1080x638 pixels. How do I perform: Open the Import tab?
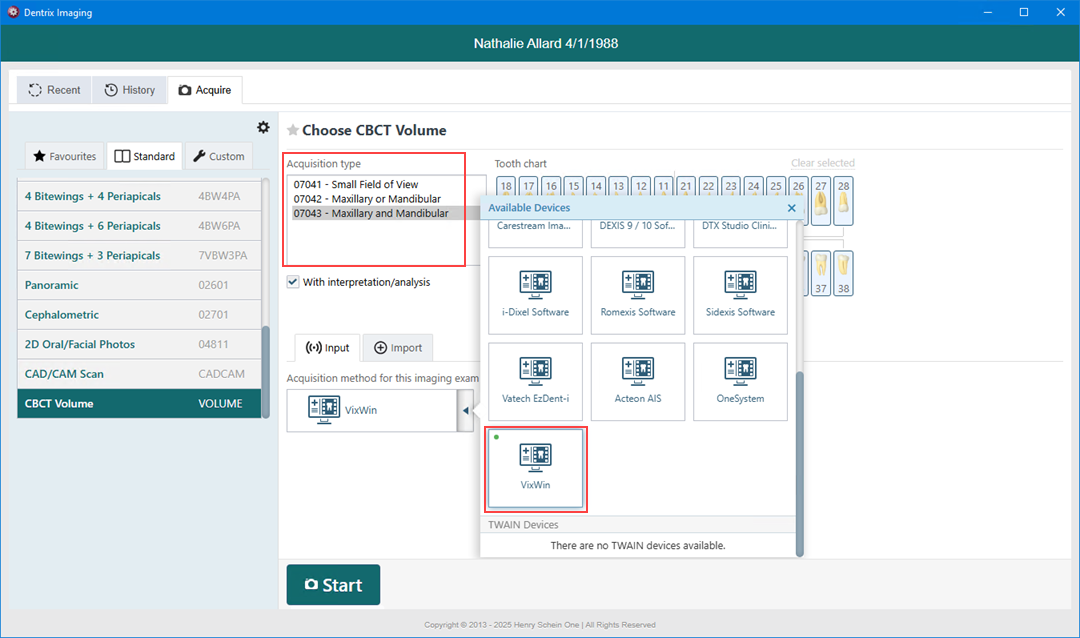click(x=397, y=348)
